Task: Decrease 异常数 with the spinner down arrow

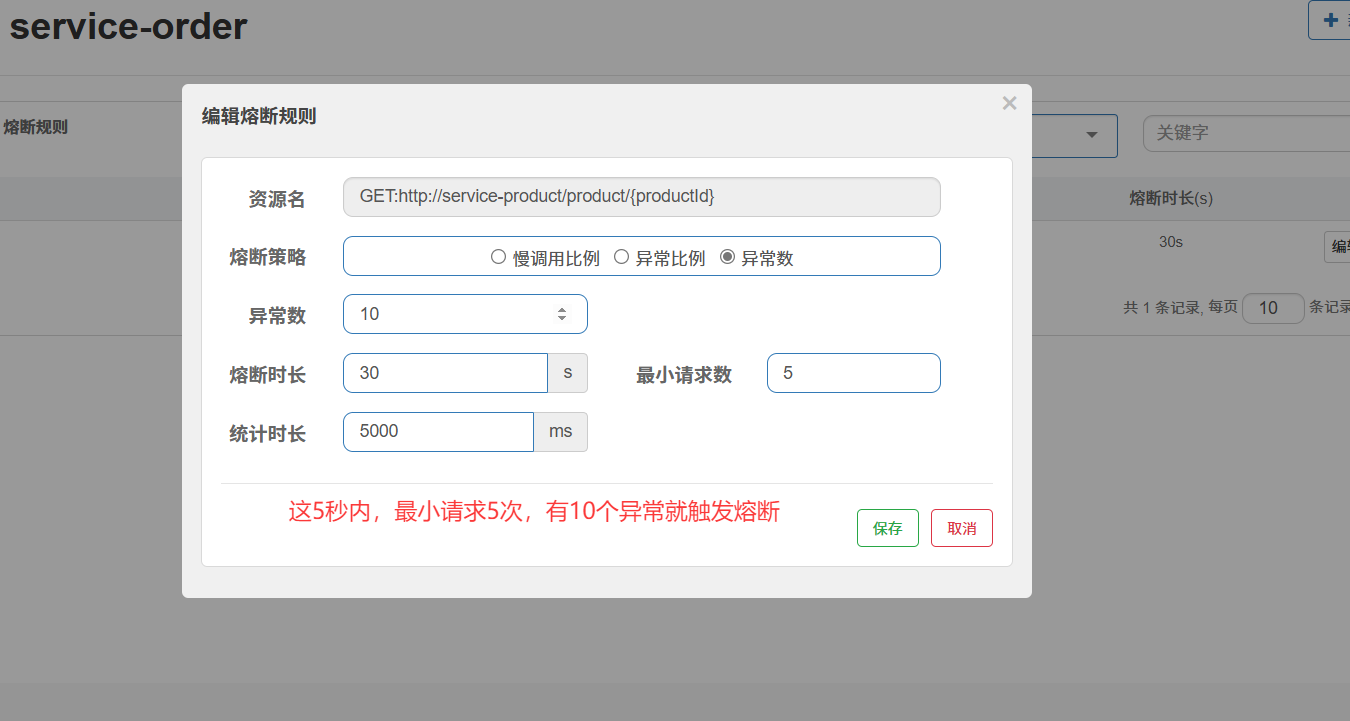Action: coord(562,319)
